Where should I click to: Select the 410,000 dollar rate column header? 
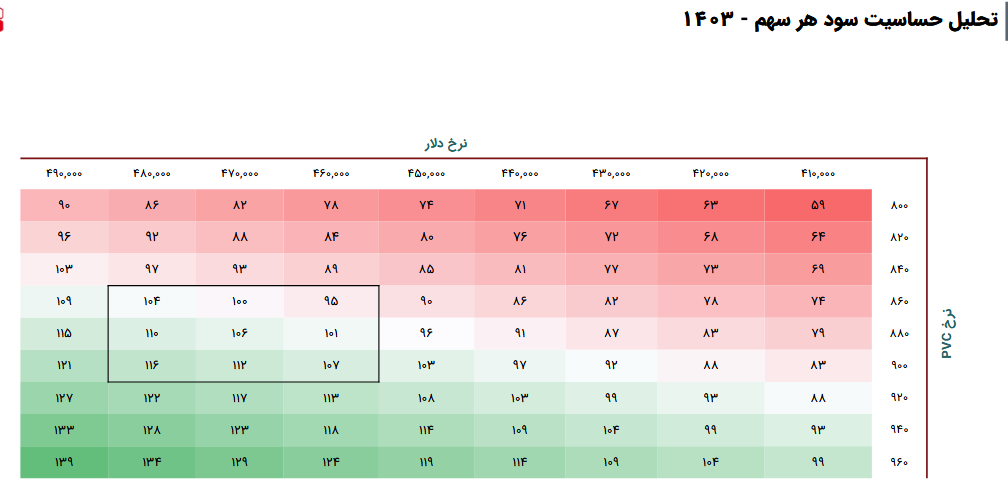(x=818, y=173)
